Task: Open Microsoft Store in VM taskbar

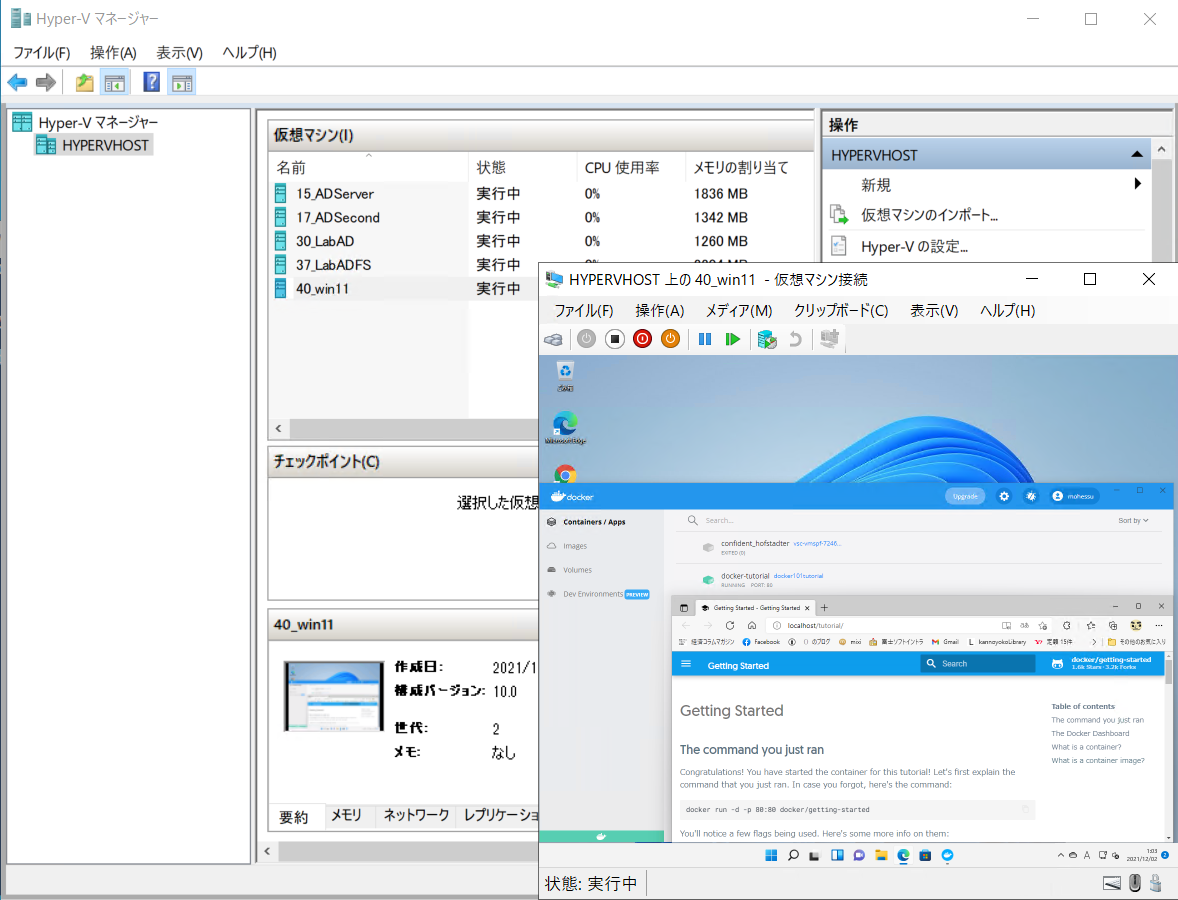Action: [x=925, y=855]
